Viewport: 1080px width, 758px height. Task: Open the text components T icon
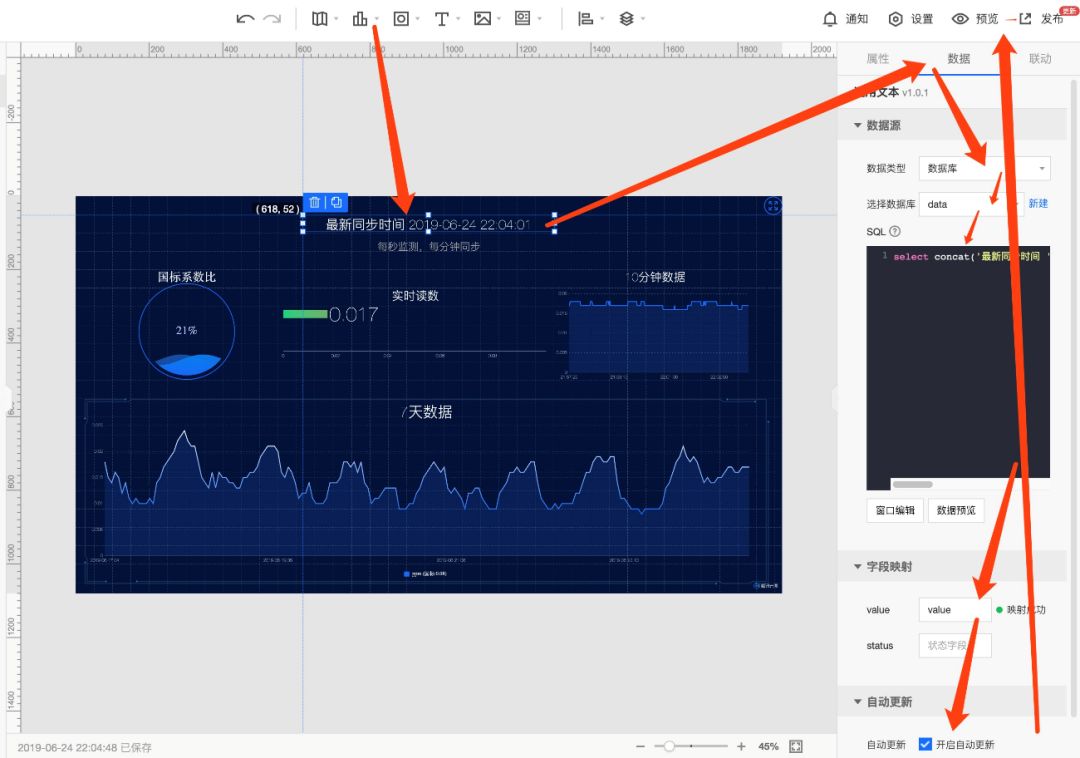point(442,19)
